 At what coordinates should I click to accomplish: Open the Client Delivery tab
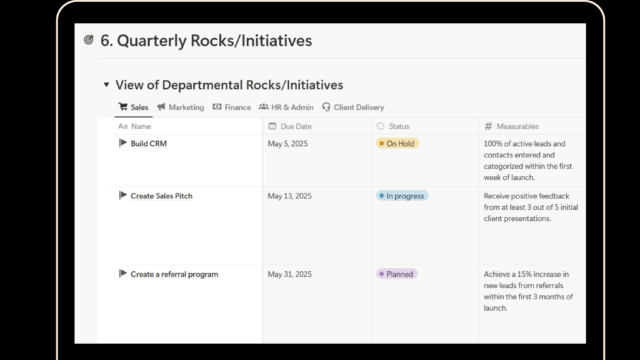pos(353,107)
